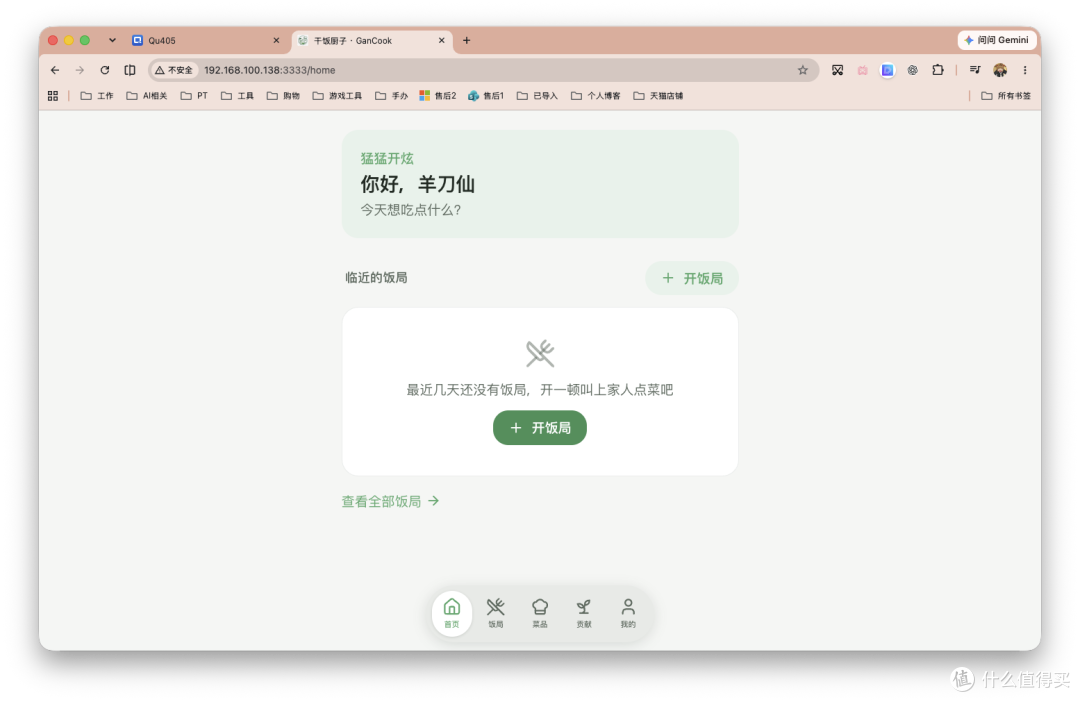Click the browser forward arrow
Screen dimensions: 1080x702
pos(80,70)
